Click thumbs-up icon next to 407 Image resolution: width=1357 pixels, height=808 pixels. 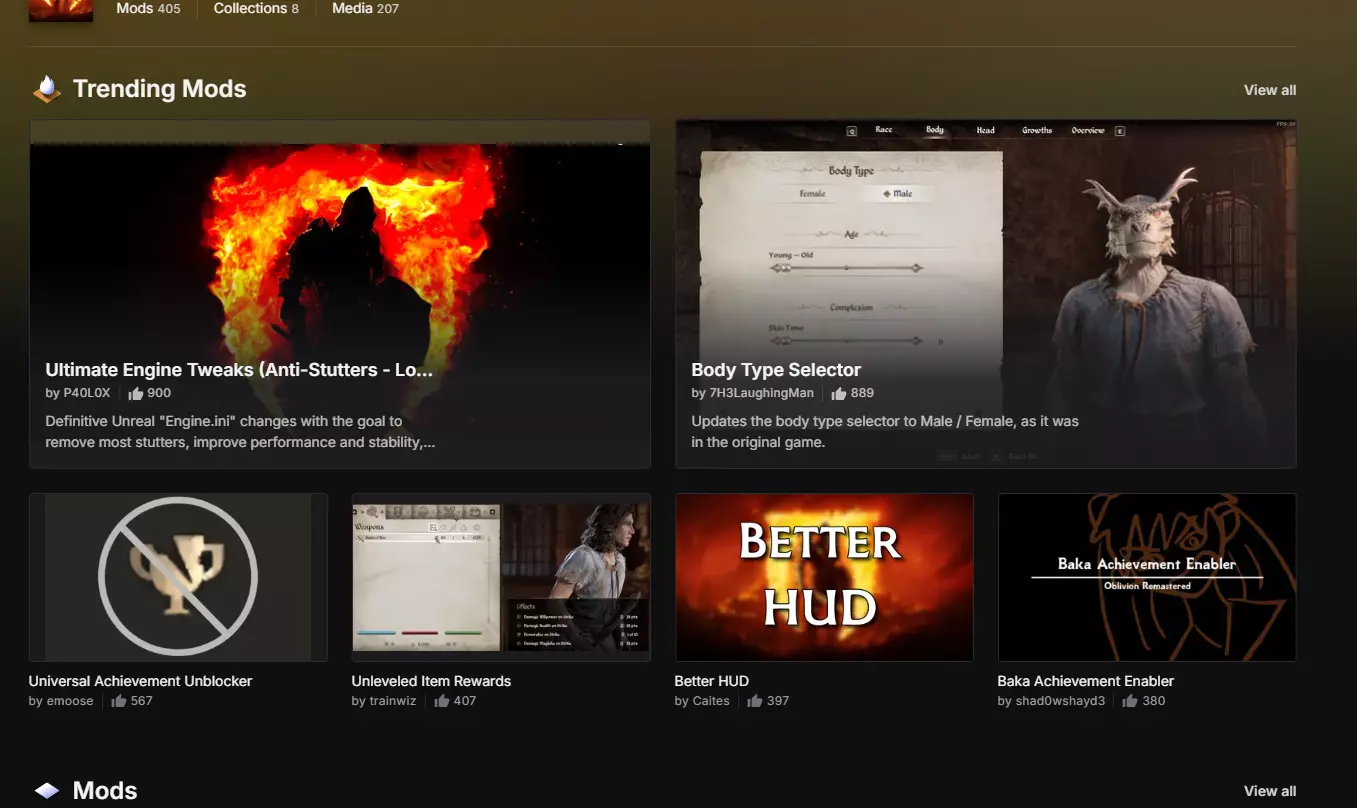pyautogui.click(x=442, y=701)
